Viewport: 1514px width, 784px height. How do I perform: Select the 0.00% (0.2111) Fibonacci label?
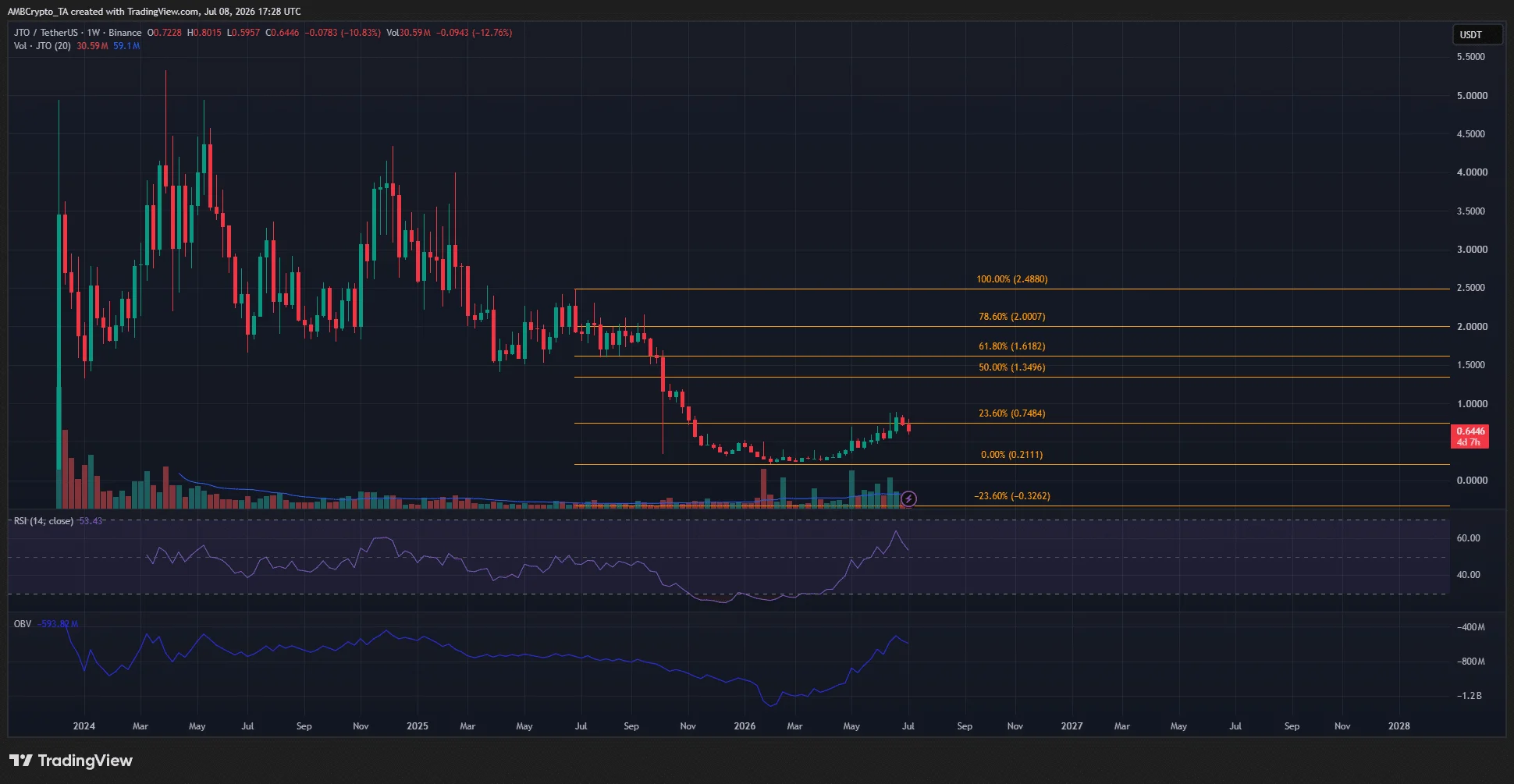coord(1011,455)
